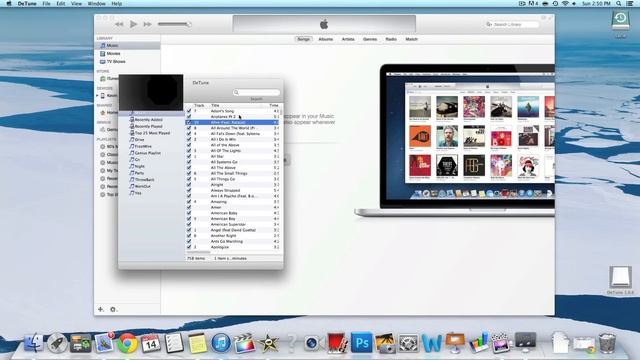Open iTunes from the Dock

click(x=221, y=343)
